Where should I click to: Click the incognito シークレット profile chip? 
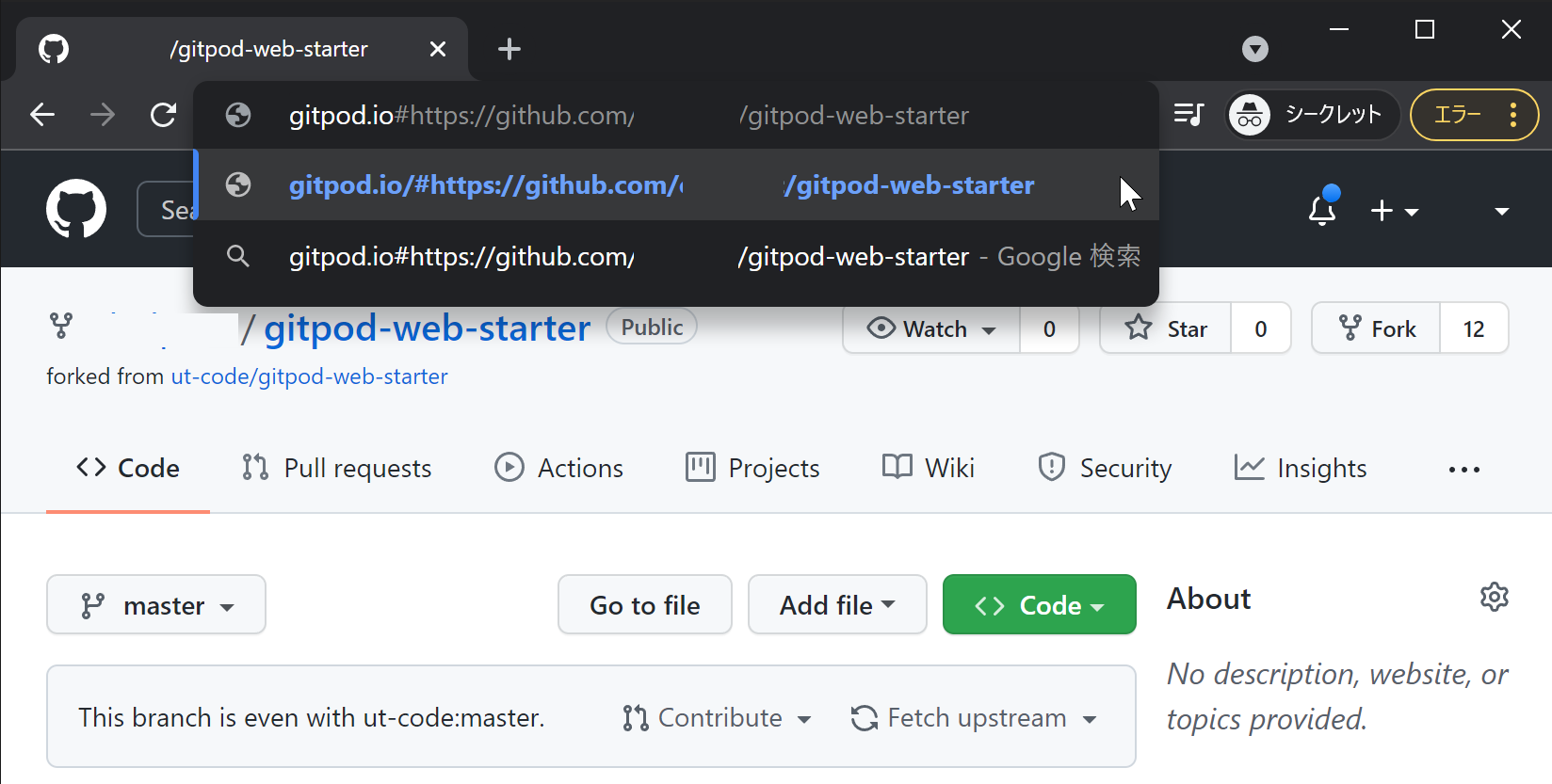pos(1311,115)
